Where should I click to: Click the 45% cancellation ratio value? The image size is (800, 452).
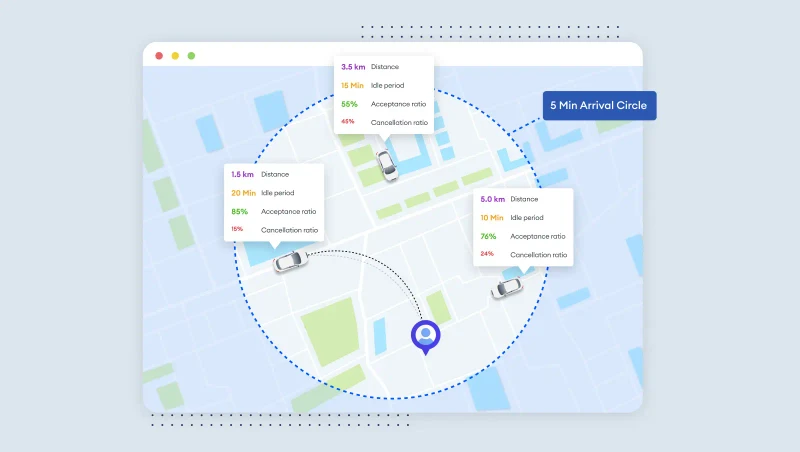point(348,122)
